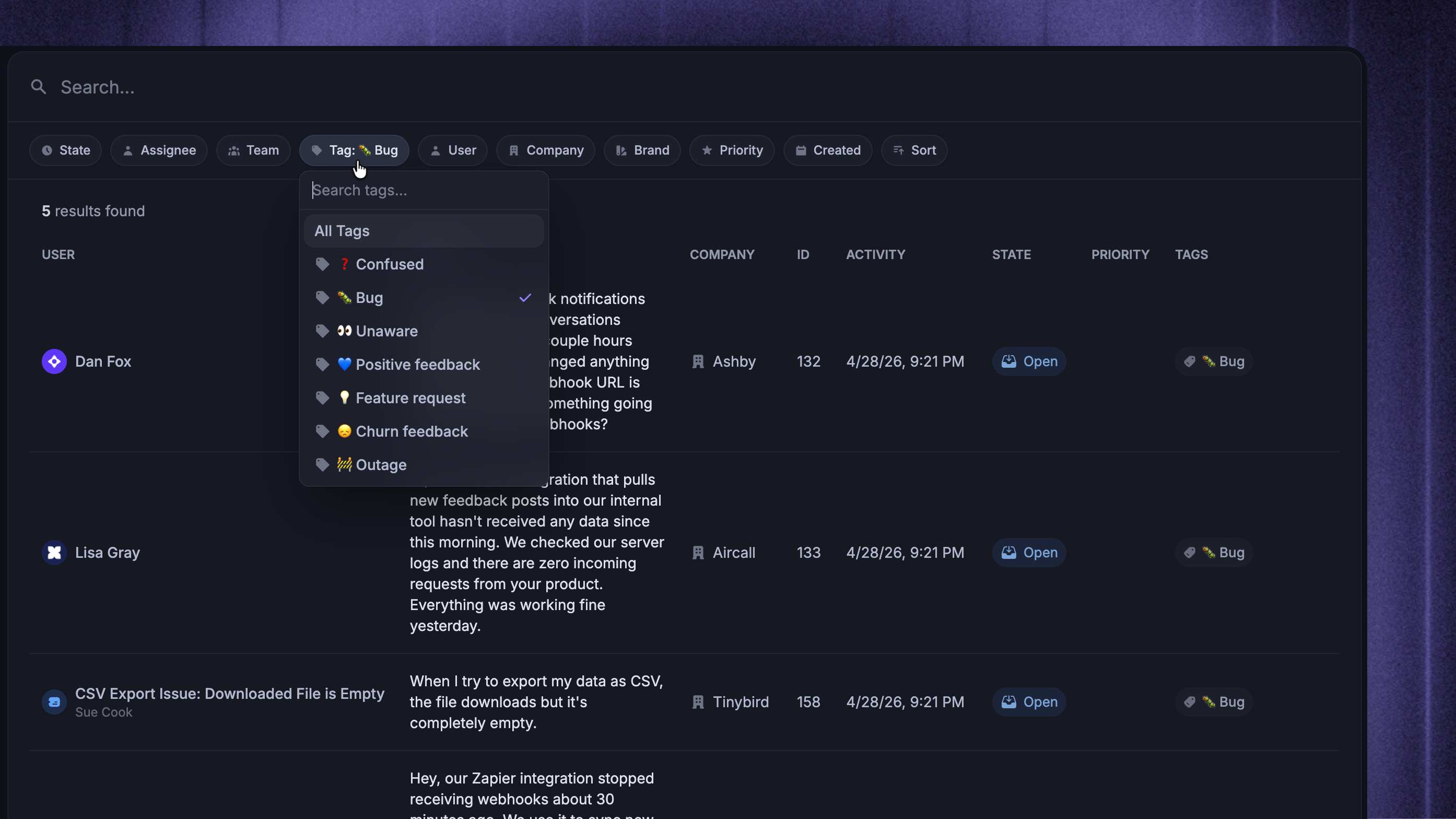The image size is (1456, 819).
Task: Select the Confused tag option
Action: tap(424, 264)
